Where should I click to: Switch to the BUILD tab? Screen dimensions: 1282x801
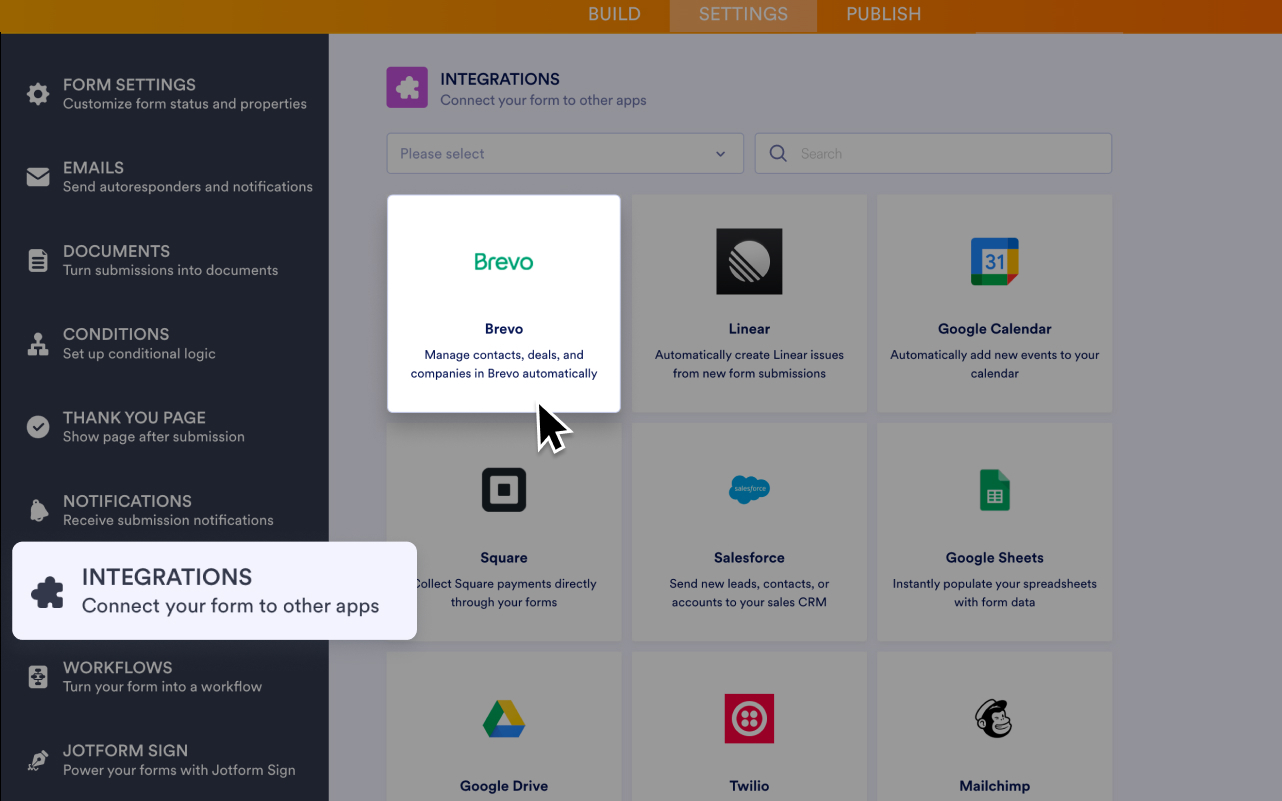[614, 14]
